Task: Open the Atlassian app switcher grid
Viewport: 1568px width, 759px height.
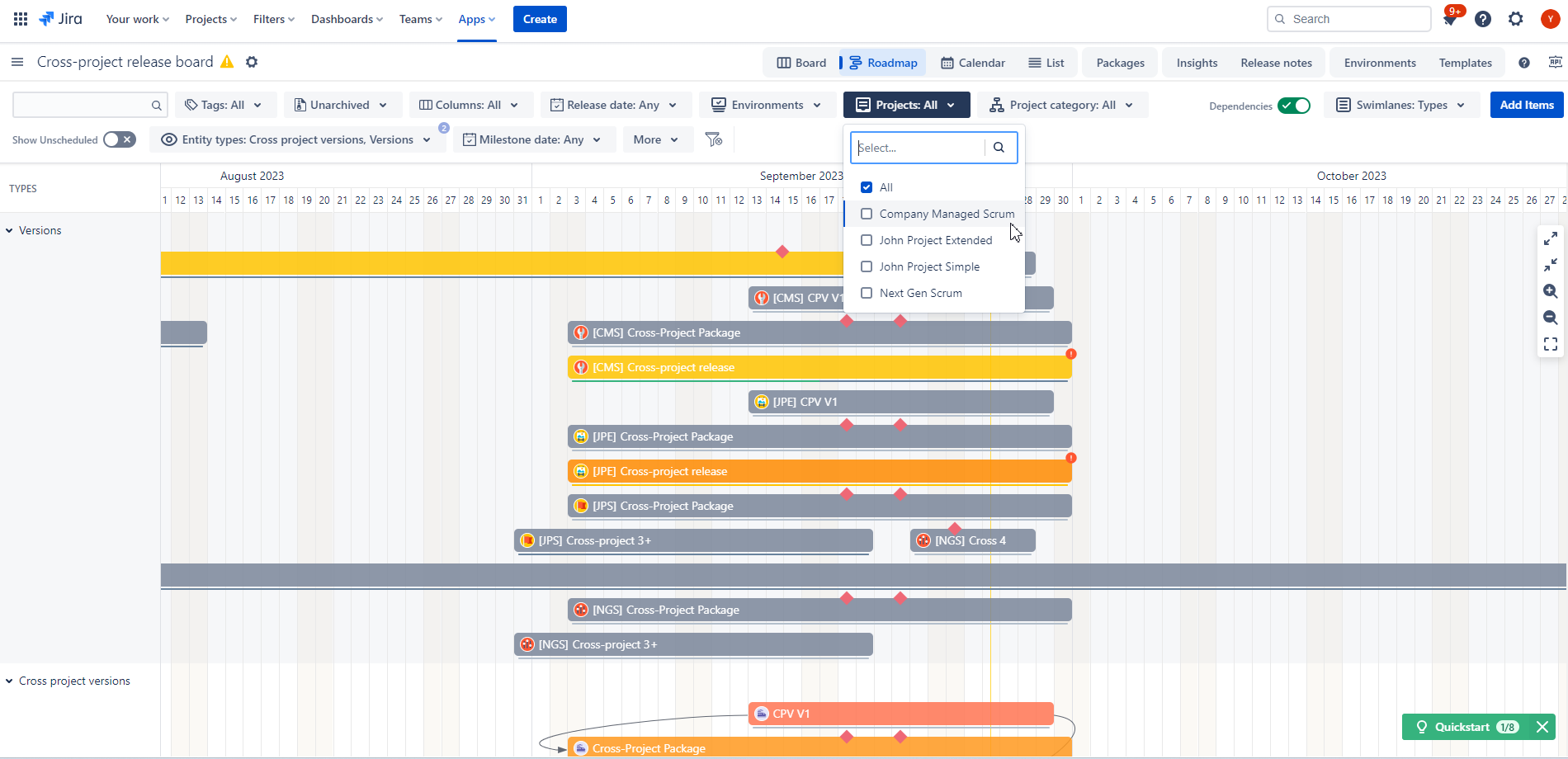Action: (x=20, y=18)
